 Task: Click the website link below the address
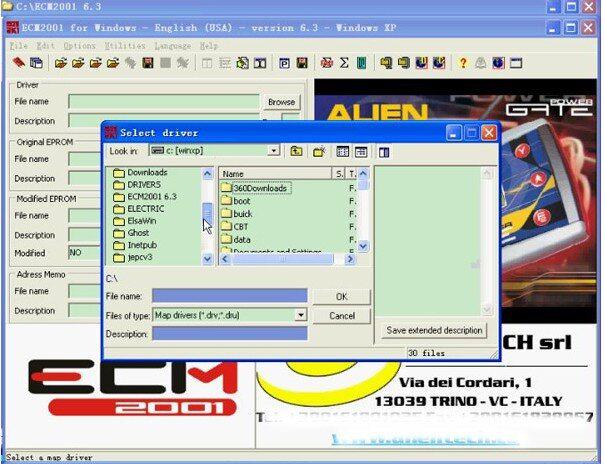(x=424, y=439)
